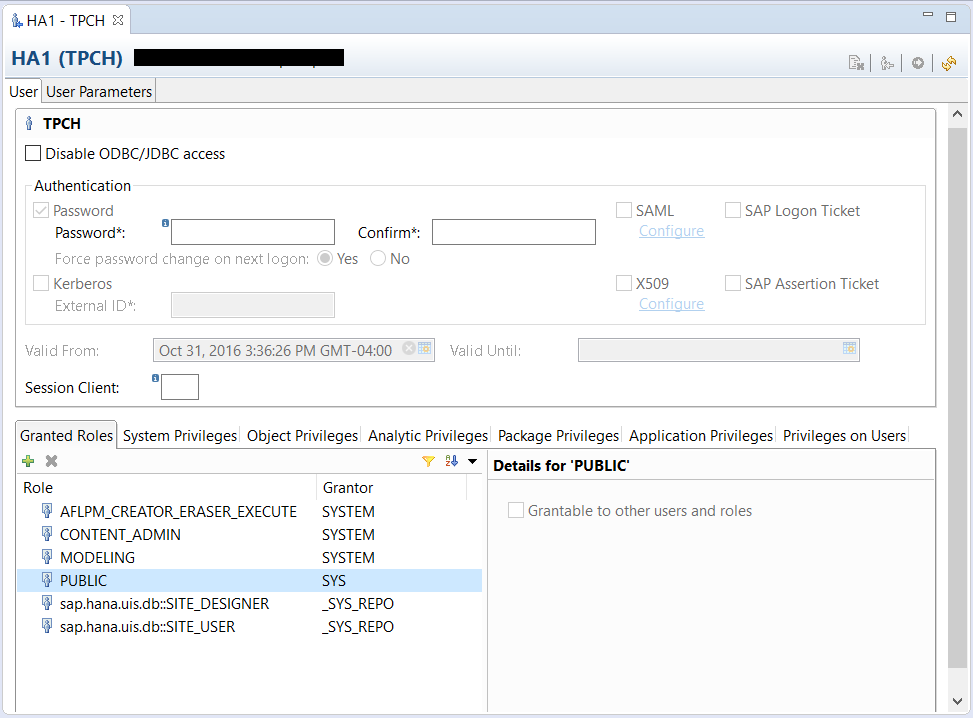Enable SAP Logon Ticket checkbox

(733, 210)
